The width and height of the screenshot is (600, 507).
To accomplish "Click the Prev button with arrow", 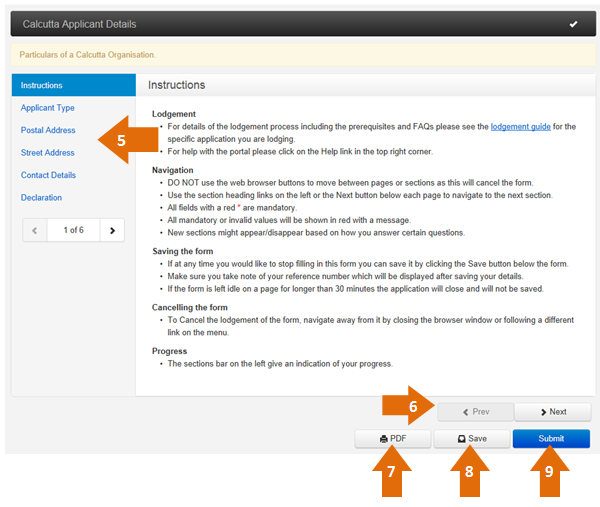I will click(x=476, y=412).
